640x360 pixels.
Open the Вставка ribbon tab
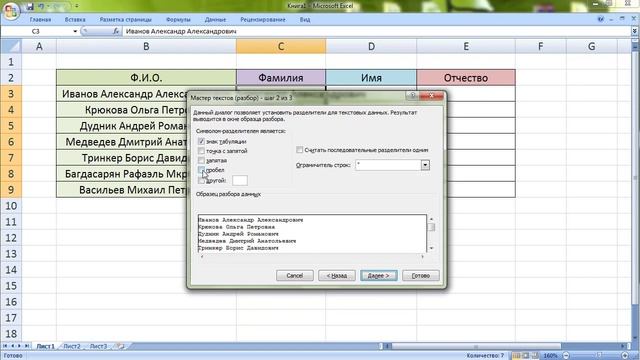[75, 20]
